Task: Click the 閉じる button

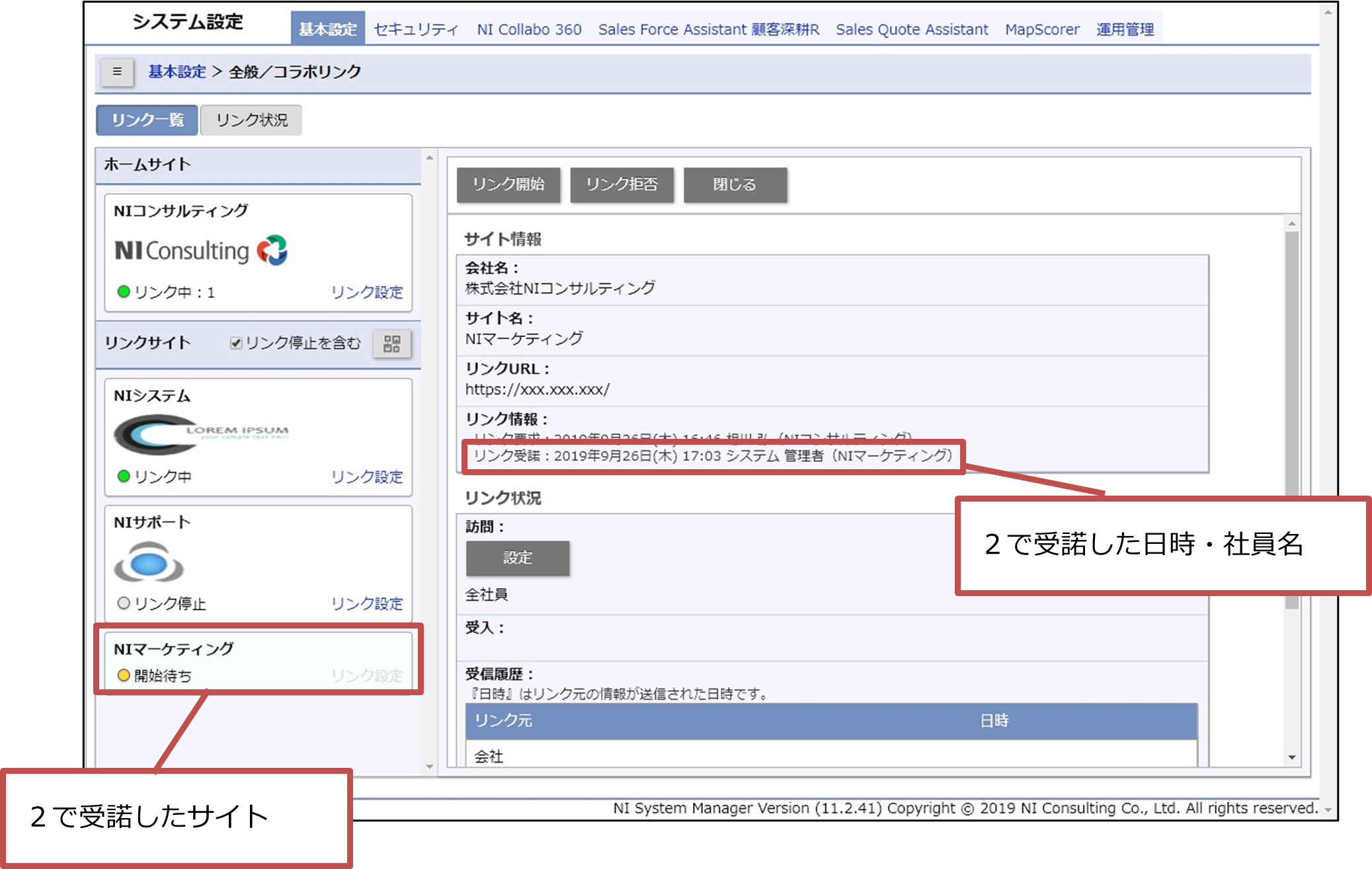Action: 735,184
